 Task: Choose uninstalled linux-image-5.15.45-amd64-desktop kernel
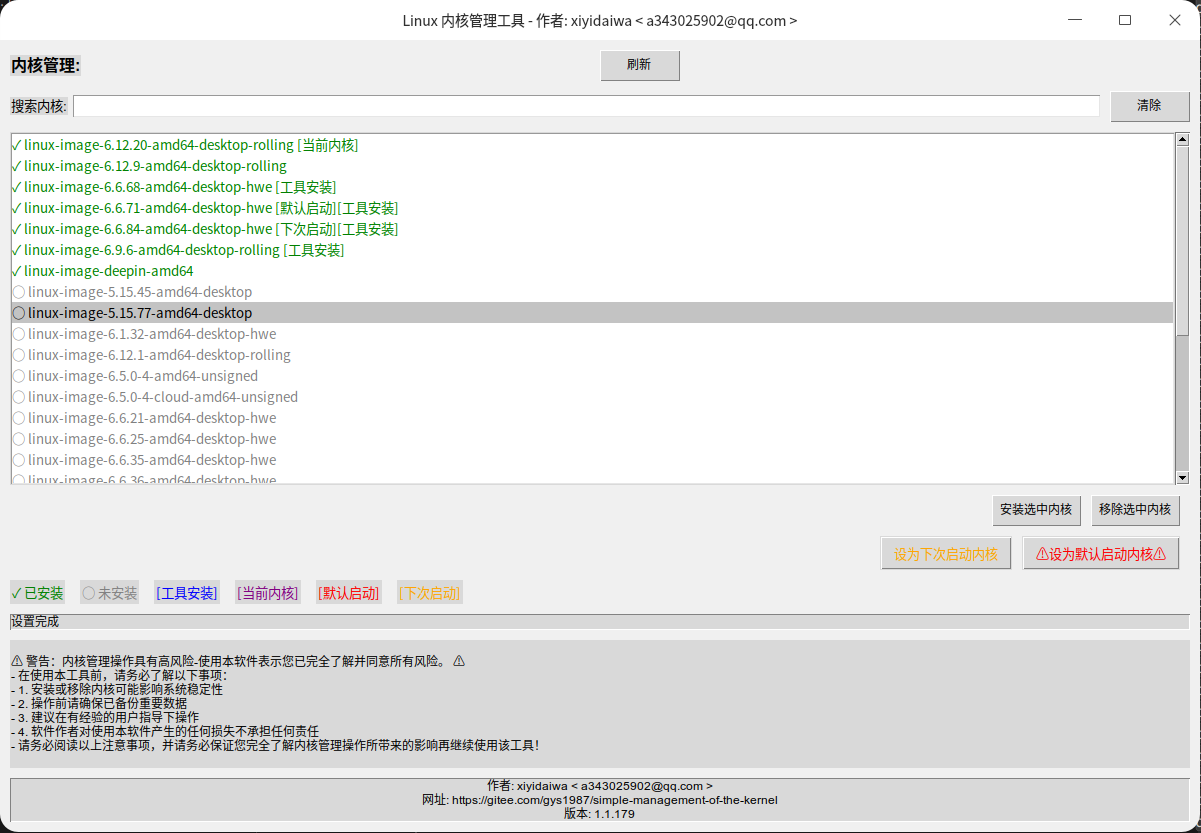pos(592,292)
